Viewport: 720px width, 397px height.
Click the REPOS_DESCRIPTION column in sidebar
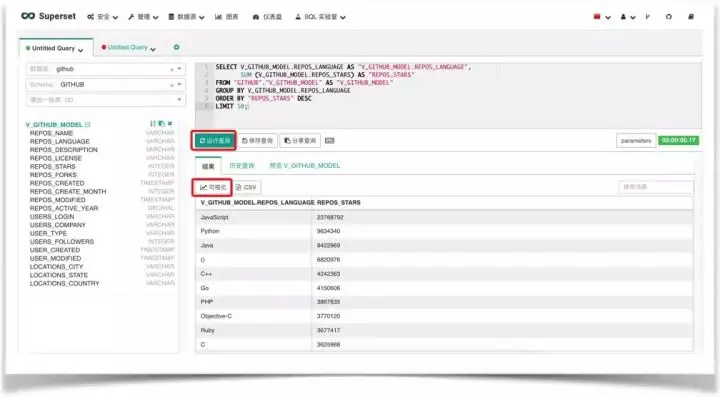point(64,150)
